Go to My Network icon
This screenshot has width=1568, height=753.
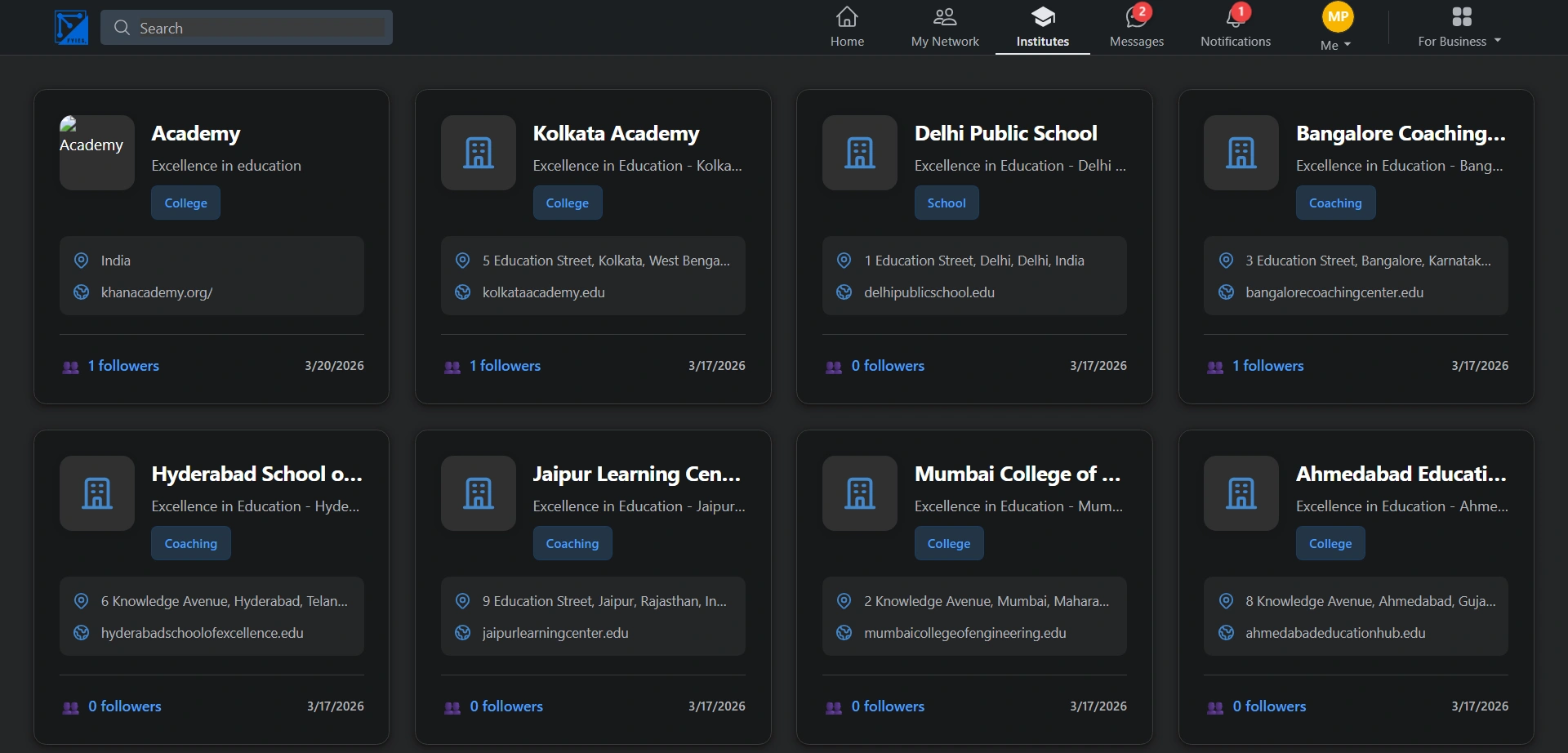(x=944, y=17)
